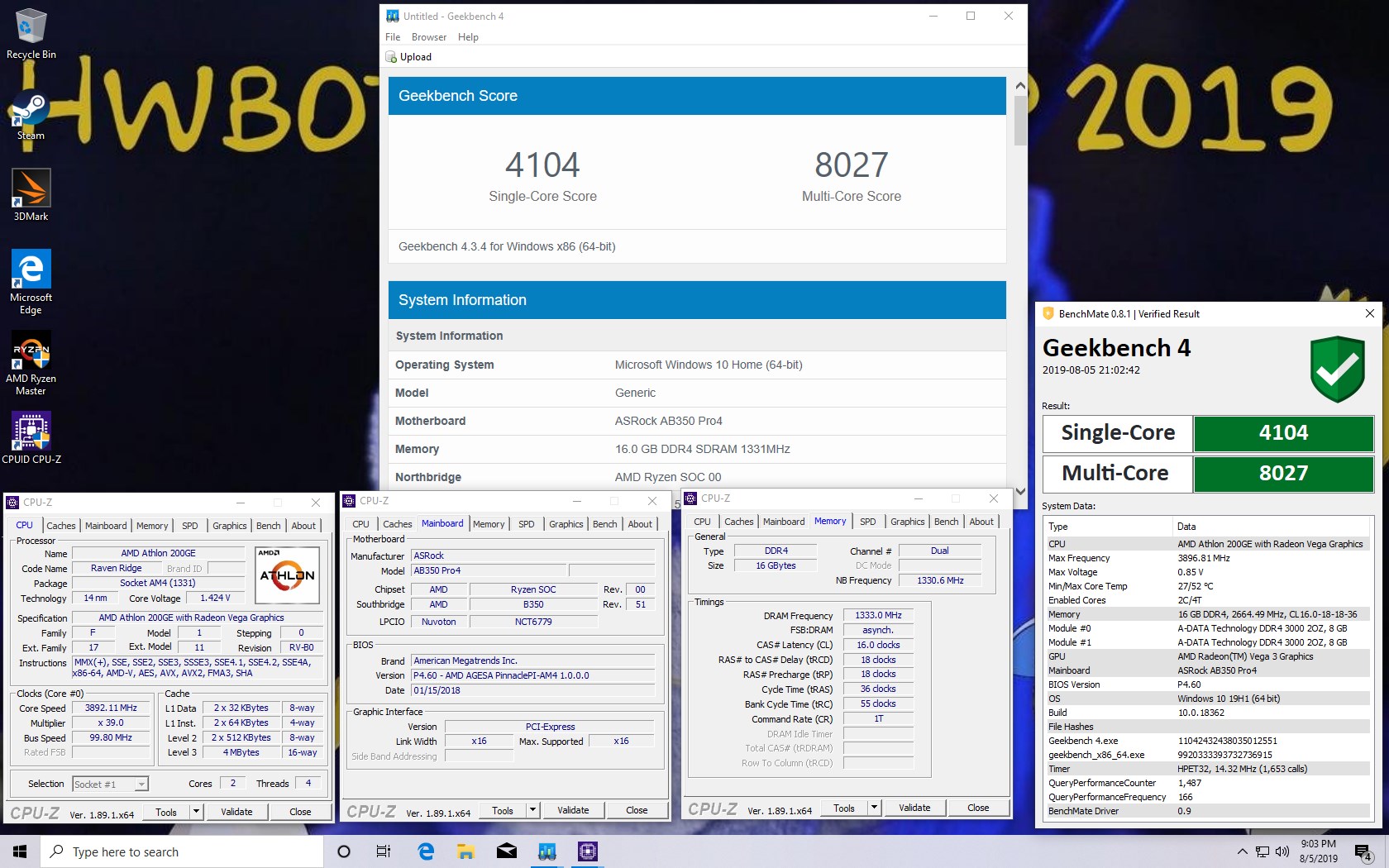
Task: Open File Explorer from the taskbar
Action: tap(465, 851)
